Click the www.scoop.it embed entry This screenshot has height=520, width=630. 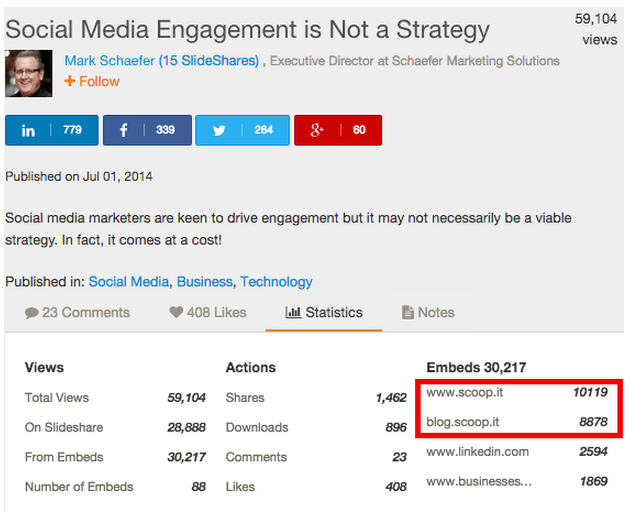tap(464, 392)
